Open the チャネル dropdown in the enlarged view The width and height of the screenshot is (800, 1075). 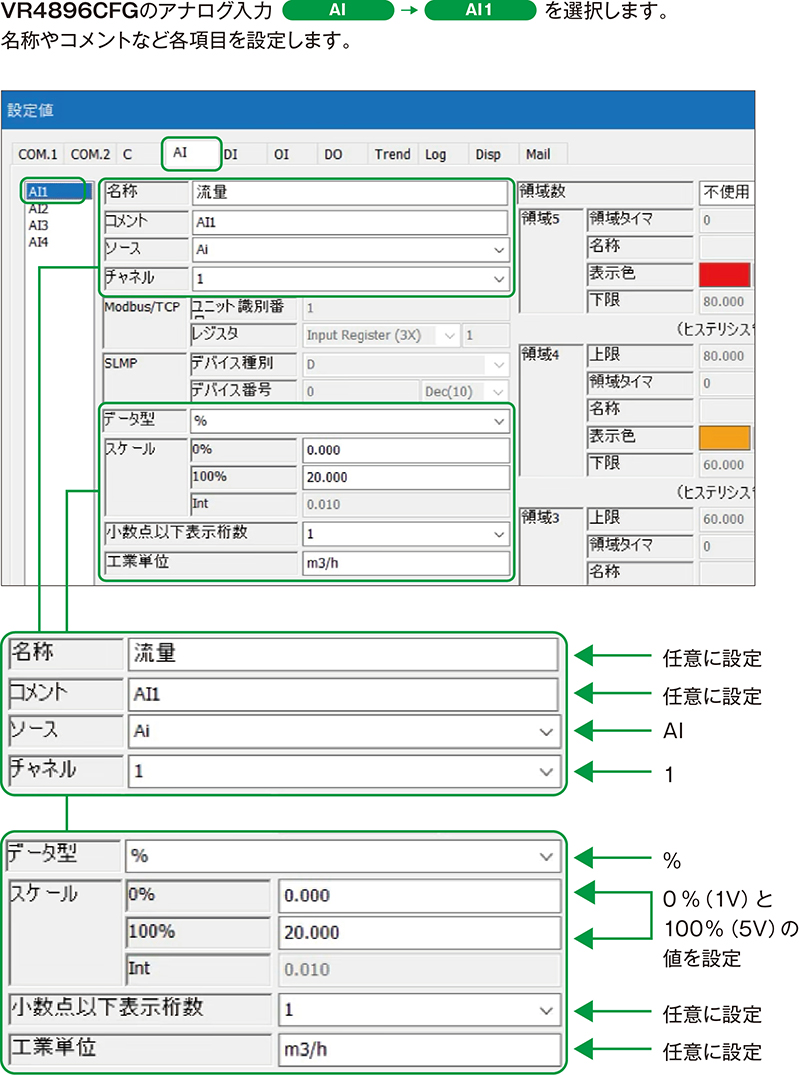coord(344,771)
